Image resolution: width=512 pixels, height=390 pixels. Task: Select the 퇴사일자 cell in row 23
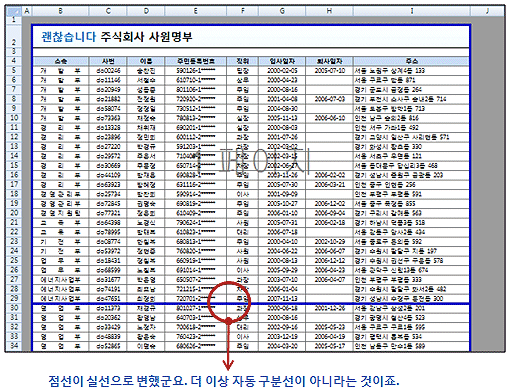pos(329,241)
